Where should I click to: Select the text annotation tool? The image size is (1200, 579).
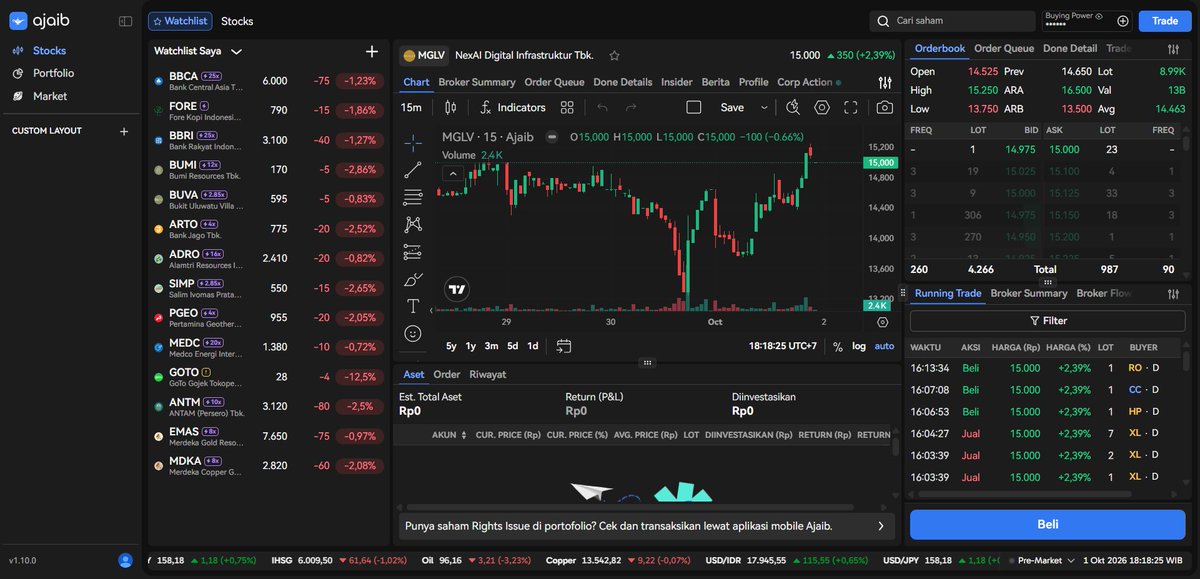[413, 306]
